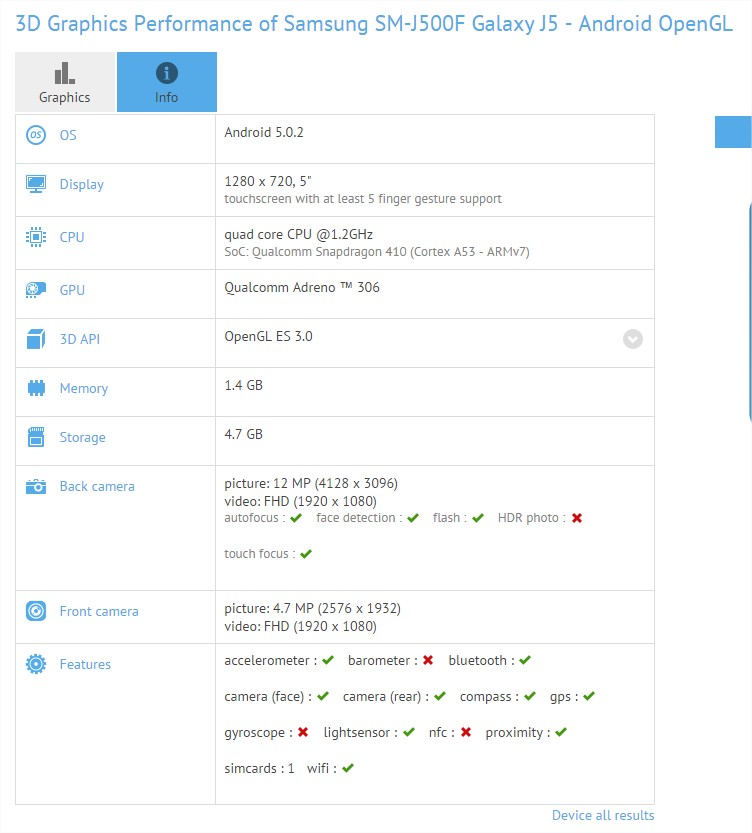Click the gps check mark

coord(589,696)
